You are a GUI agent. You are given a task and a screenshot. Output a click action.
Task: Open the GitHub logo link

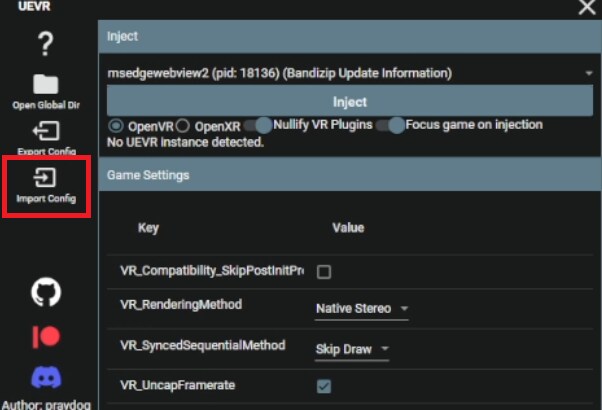click(46, 292)
